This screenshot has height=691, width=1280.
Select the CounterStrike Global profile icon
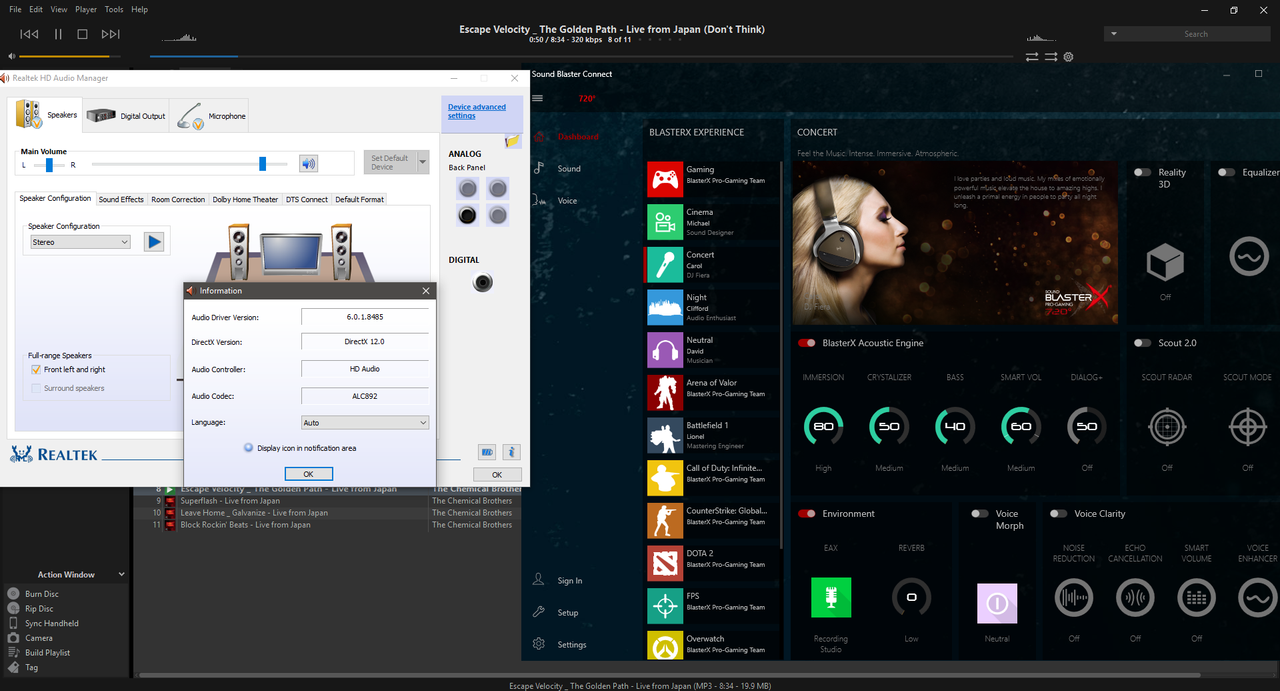(x=665, y=521)
